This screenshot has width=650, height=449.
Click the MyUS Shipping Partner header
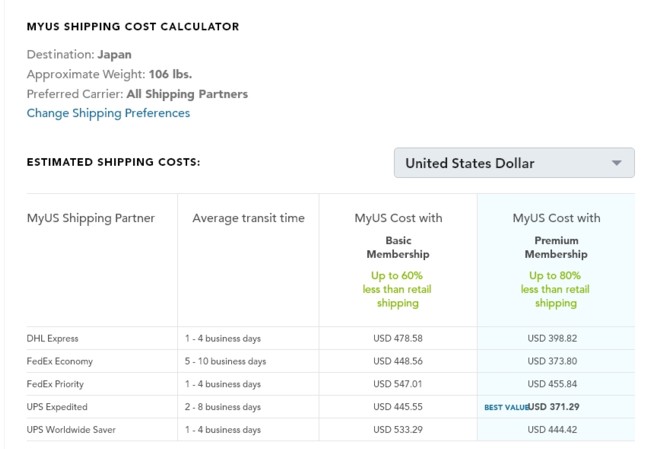coord(91,218)
